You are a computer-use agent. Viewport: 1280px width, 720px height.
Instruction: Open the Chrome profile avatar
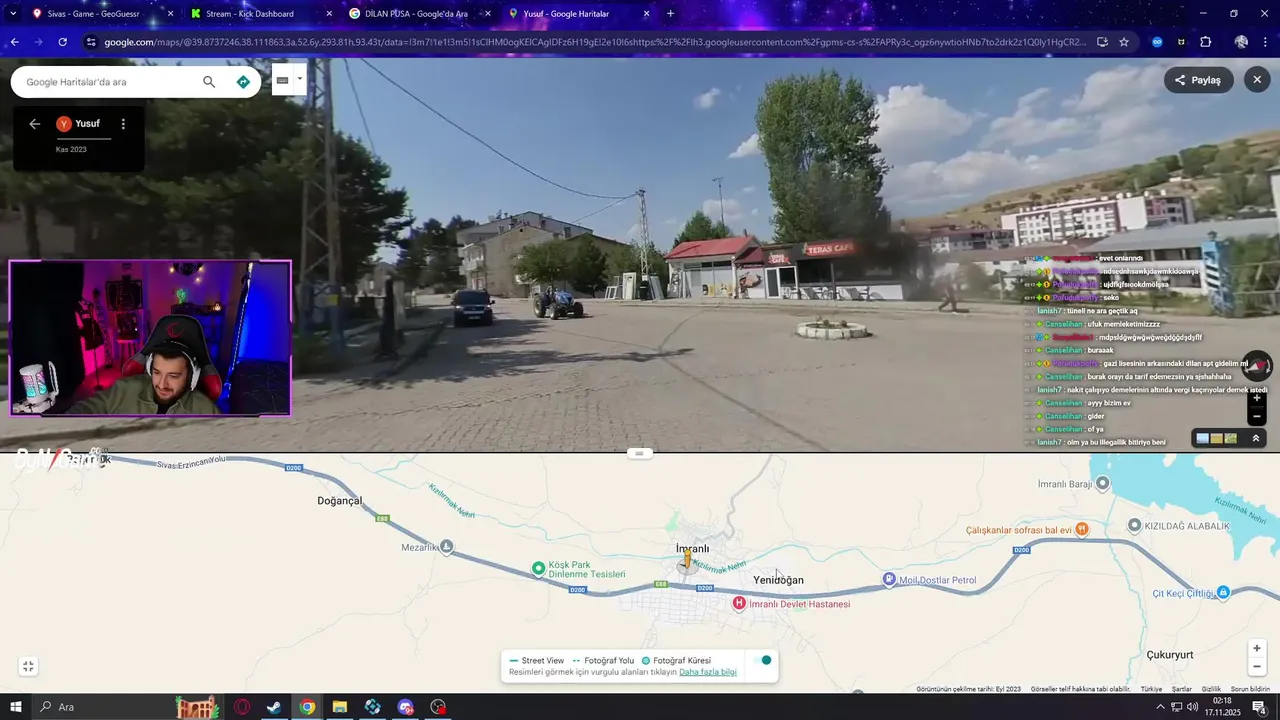pyautogui.click(x=1241, y=42)
